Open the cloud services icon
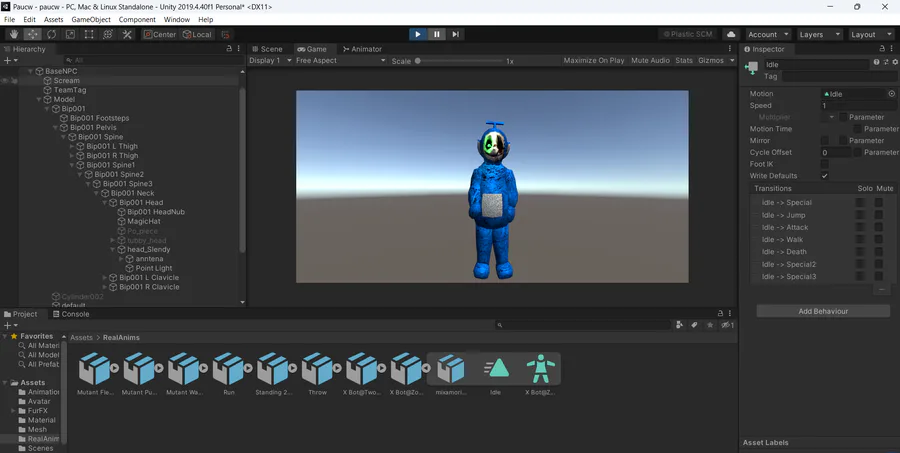The width and height of the screenshot is (900, 453). pyautogui.click(x=731, y=34)
